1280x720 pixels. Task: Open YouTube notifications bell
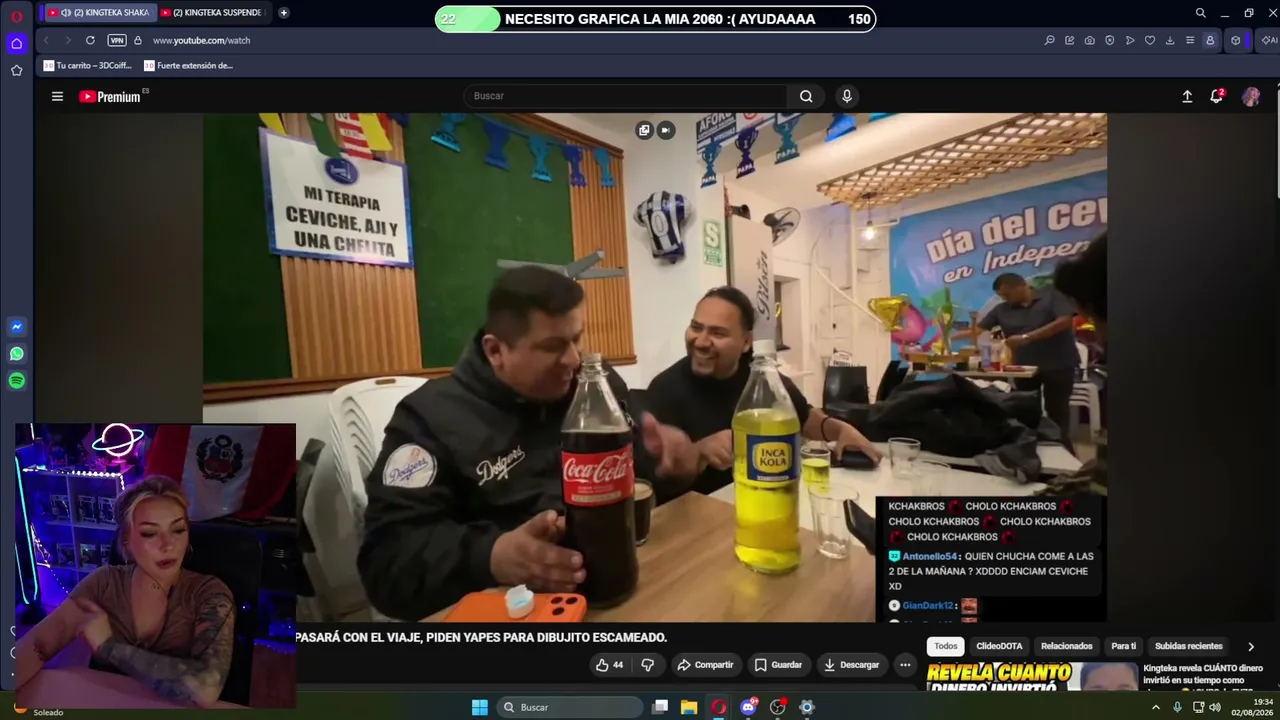(1217, 96)
